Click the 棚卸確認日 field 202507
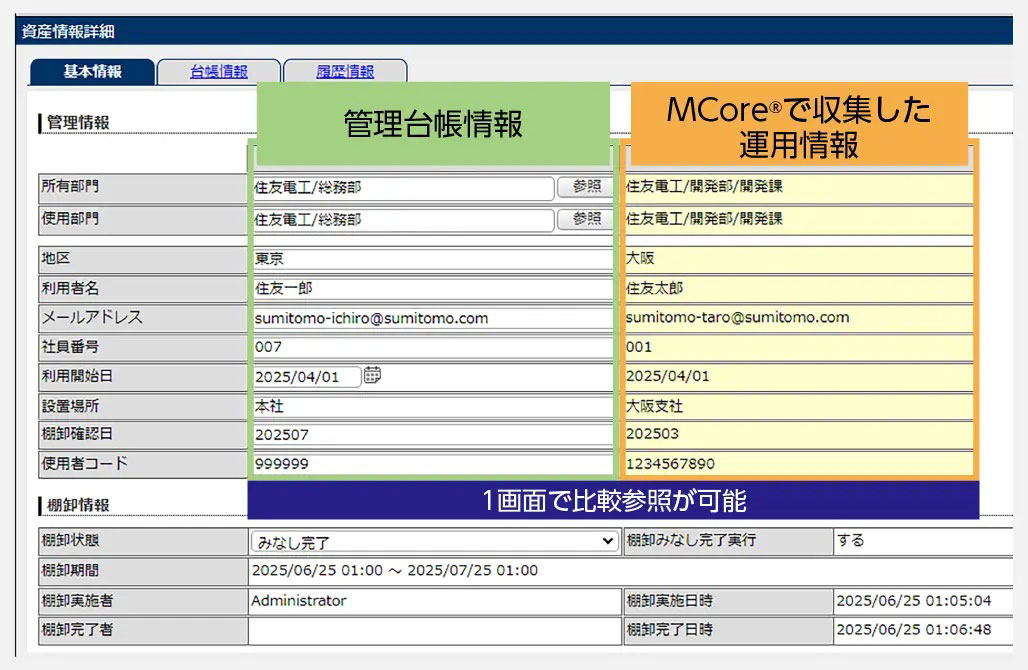This screenshot has height=670, width=1028. click(433, 435)
